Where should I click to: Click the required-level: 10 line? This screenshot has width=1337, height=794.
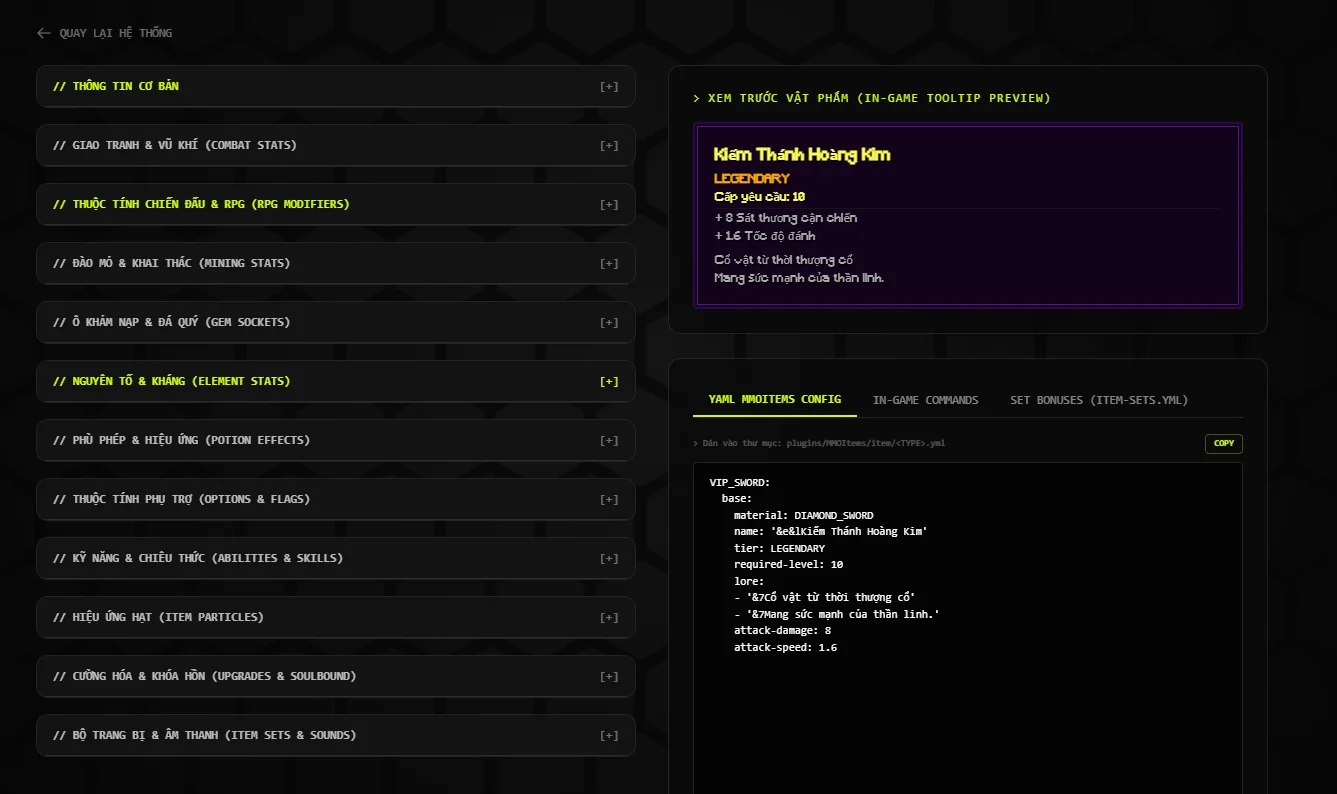tap(788, 564)
